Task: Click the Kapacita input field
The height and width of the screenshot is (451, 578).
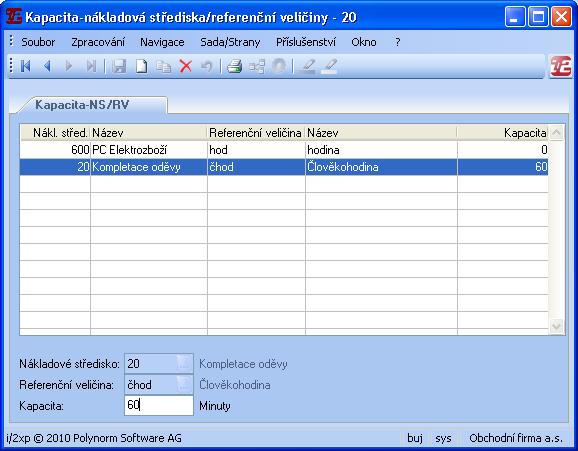Action: [x=159, y=405]
